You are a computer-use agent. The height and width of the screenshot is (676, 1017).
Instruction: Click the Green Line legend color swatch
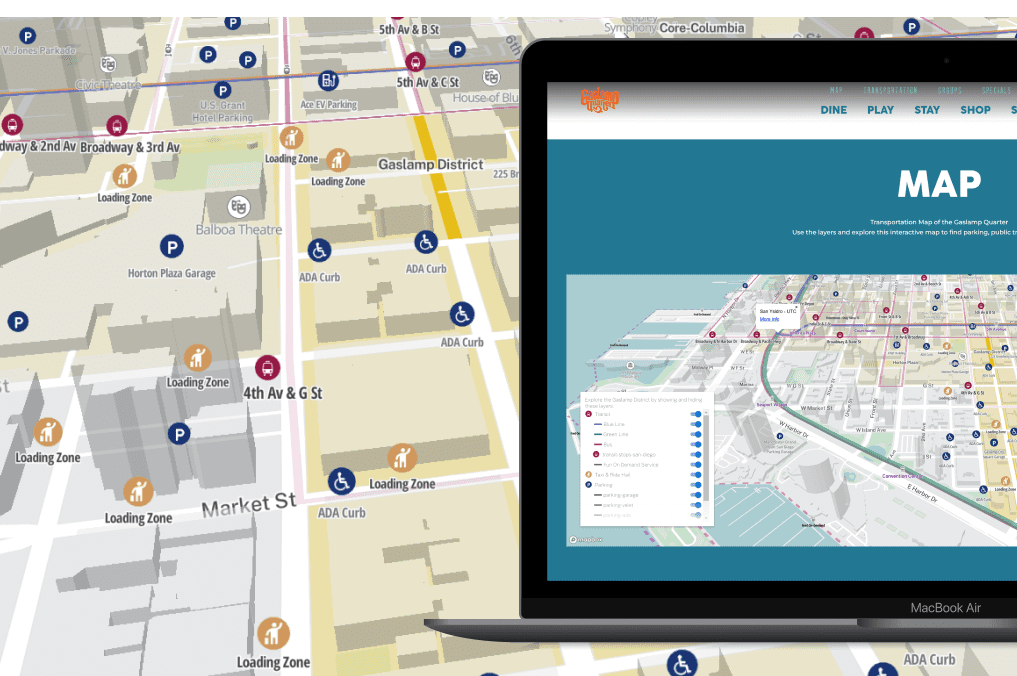598,435
